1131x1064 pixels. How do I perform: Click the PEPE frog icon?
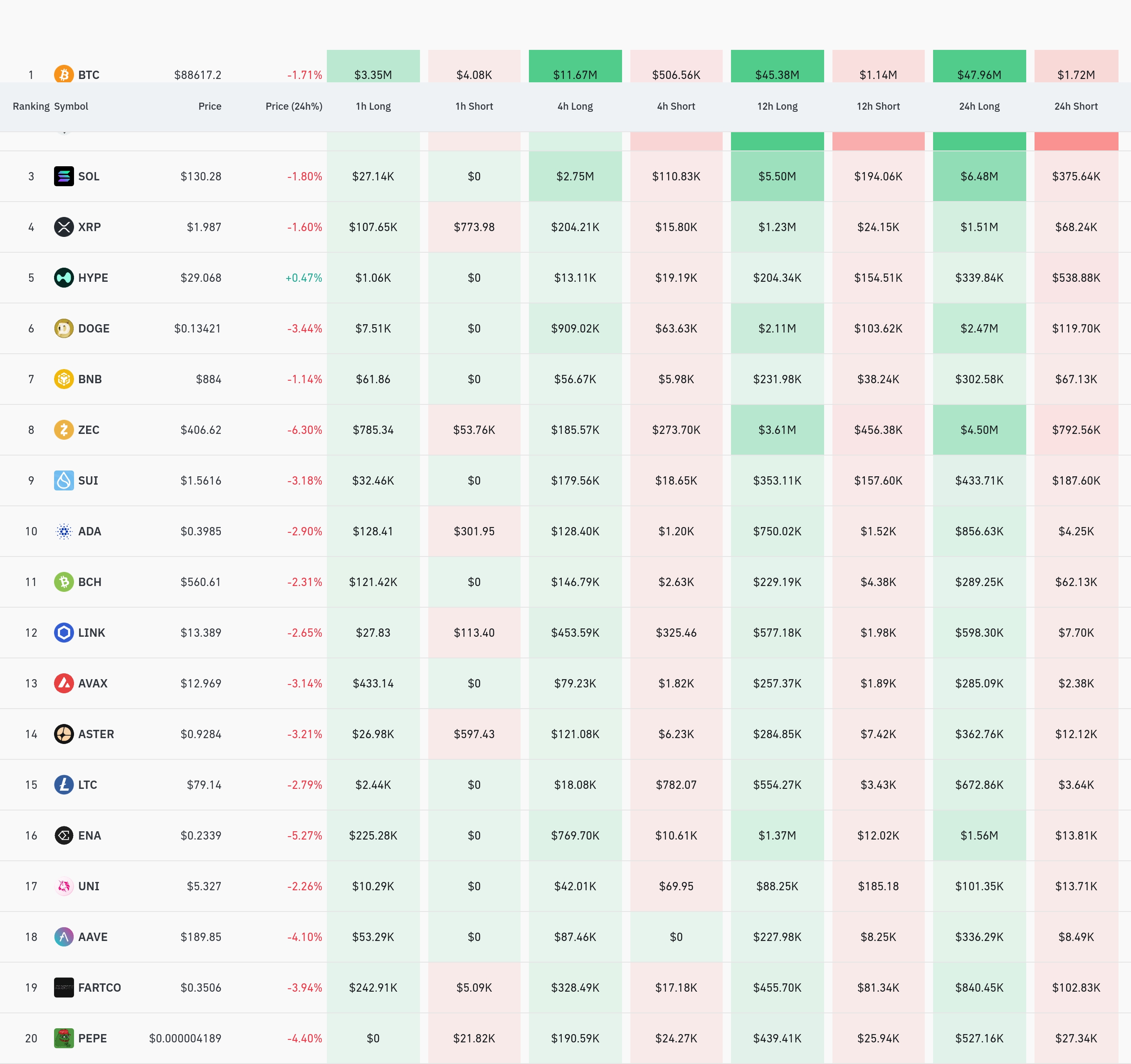pos(64,1038)
